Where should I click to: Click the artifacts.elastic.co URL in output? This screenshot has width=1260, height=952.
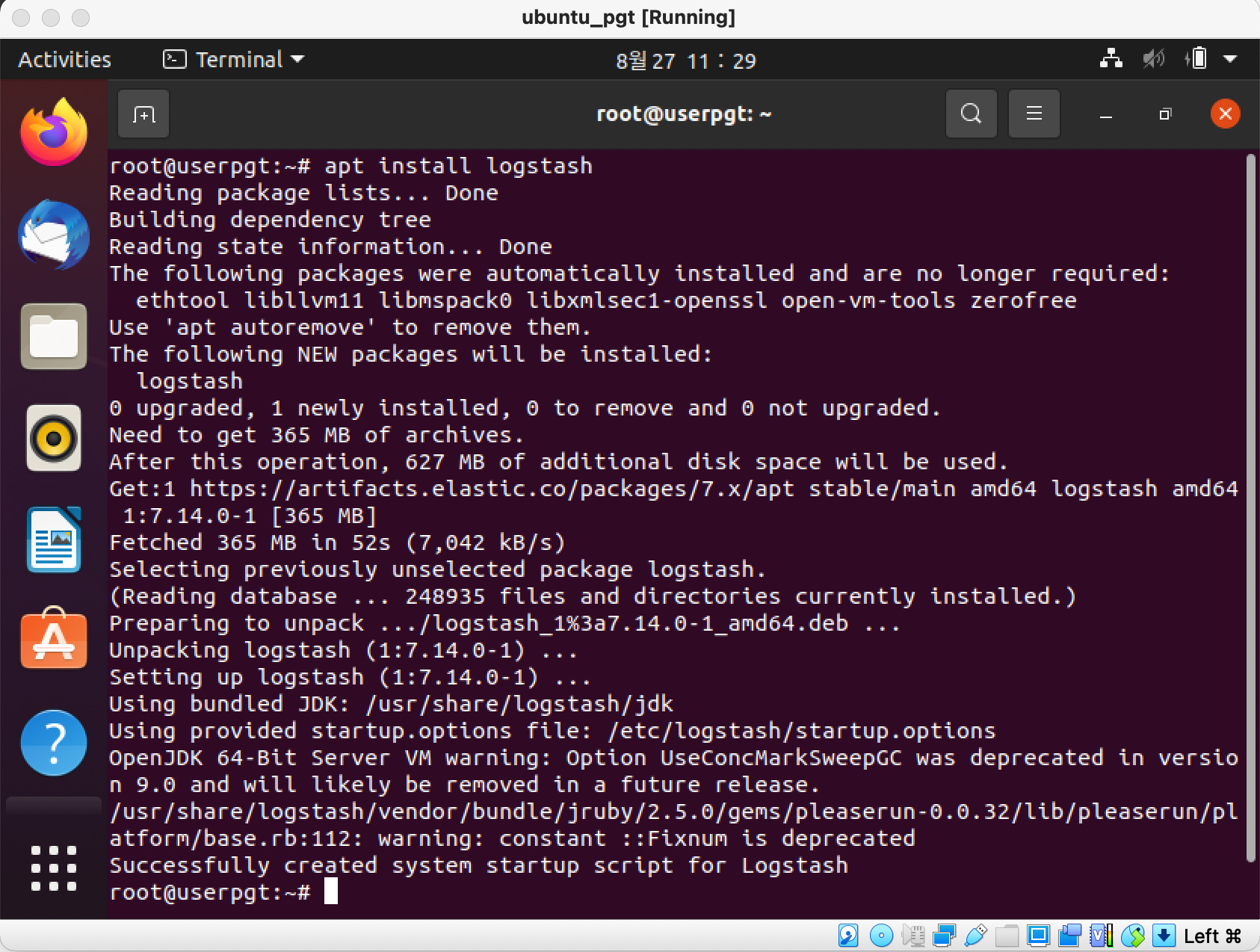pyautogui.click(x=492, y=489)
